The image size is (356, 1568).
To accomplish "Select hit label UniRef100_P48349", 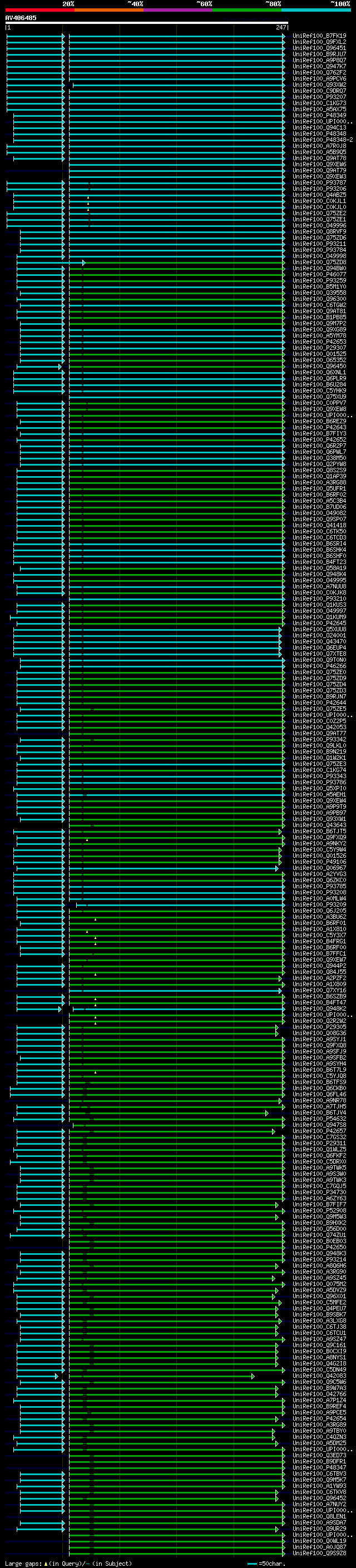I will coord(319,115).
